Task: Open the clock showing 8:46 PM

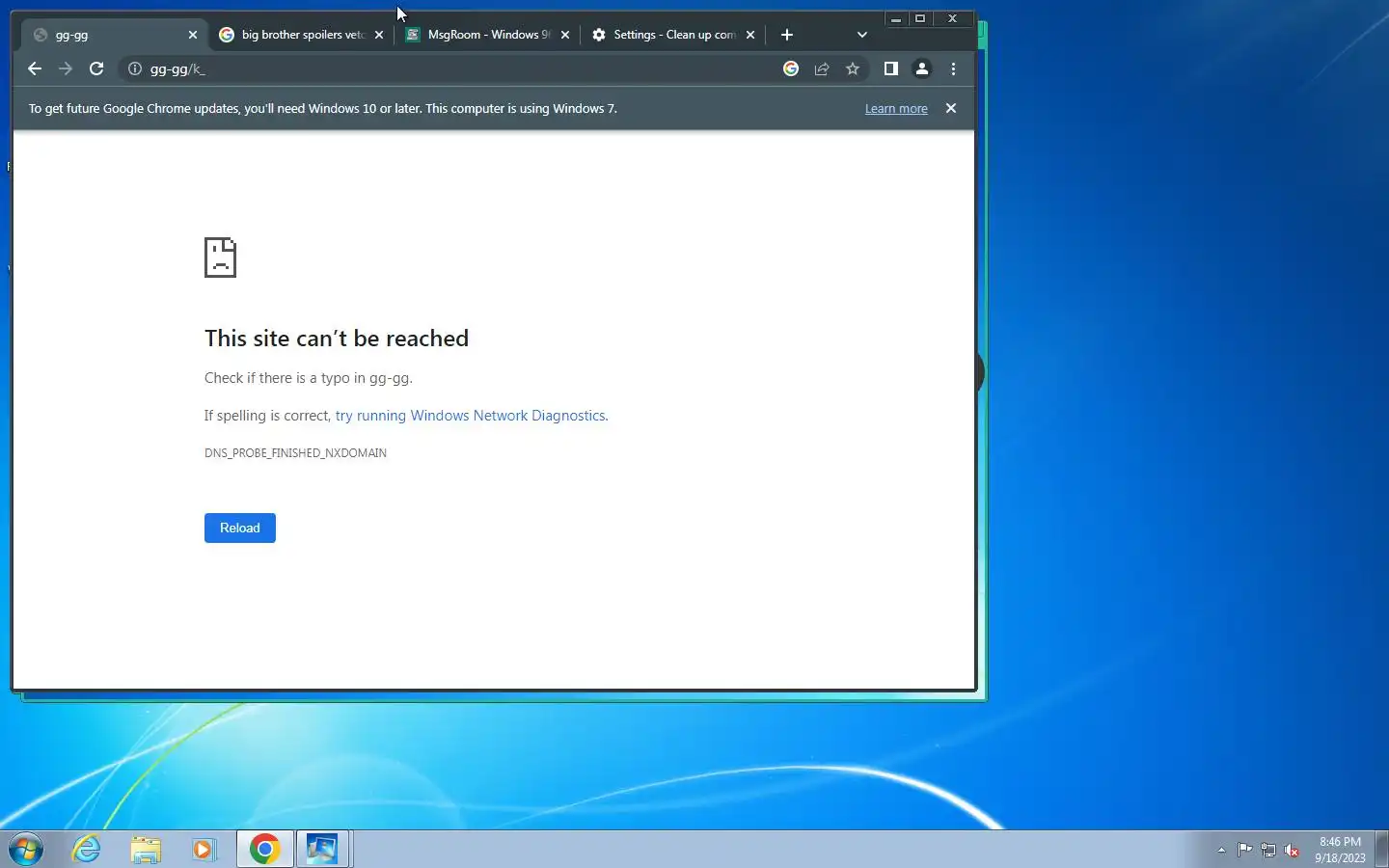Action: [1340, 850]
